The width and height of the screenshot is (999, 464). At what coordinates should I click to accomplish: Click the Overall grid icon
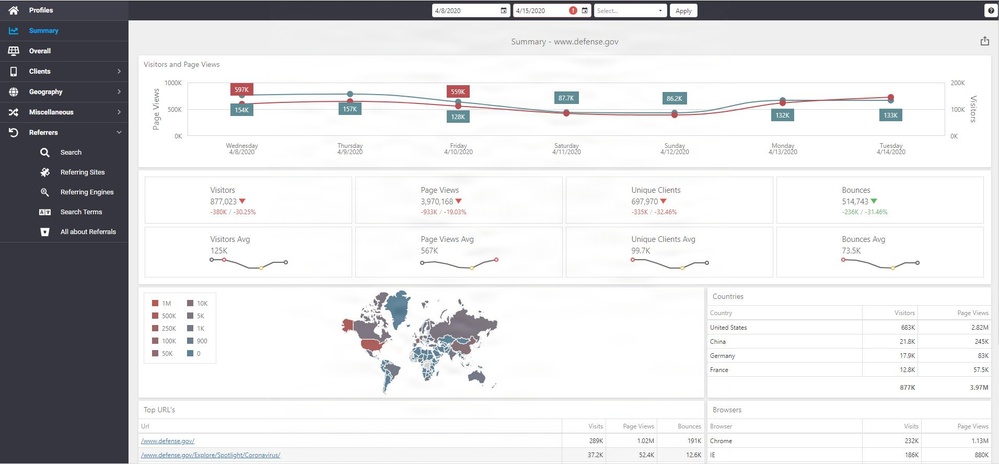(x=13, y=51)
